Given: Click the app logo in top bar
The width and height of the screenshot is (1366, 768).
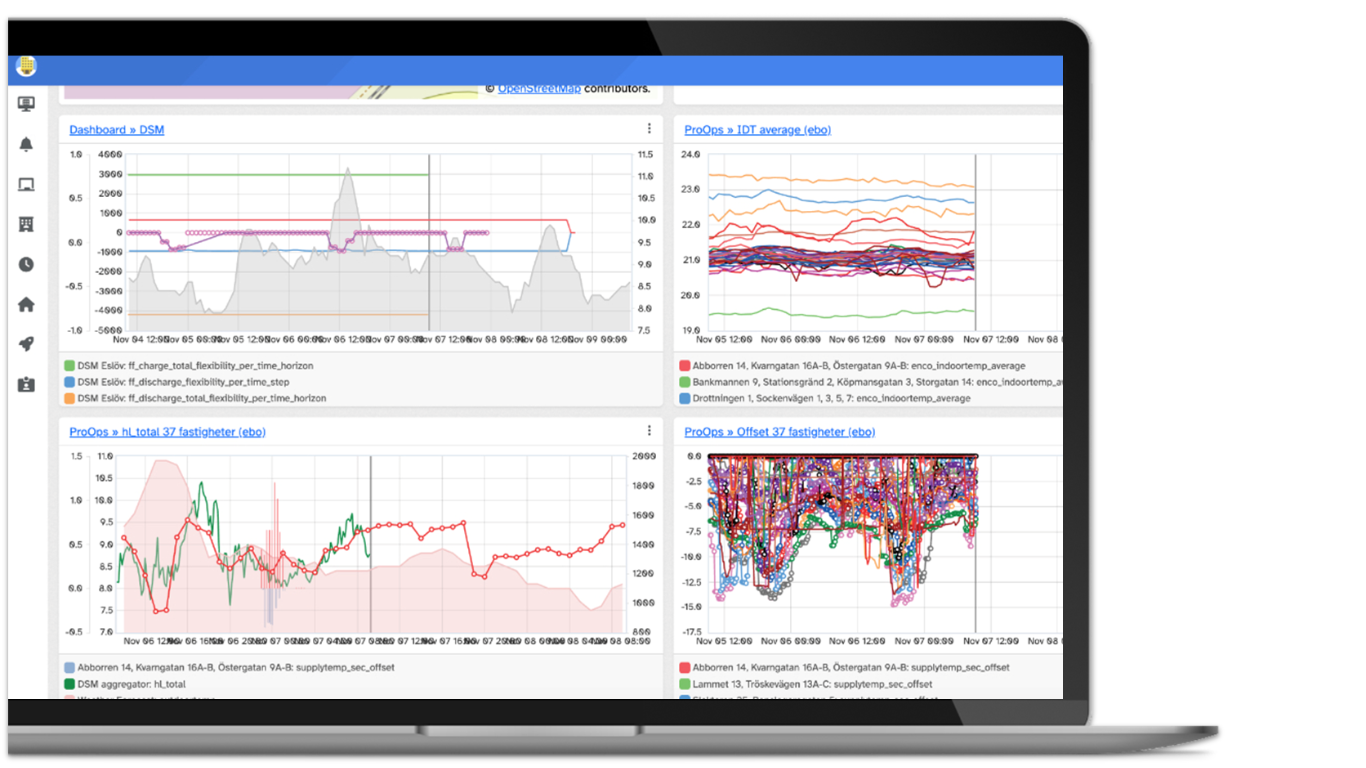Looking at the screenshot, I should pos(27,67).
